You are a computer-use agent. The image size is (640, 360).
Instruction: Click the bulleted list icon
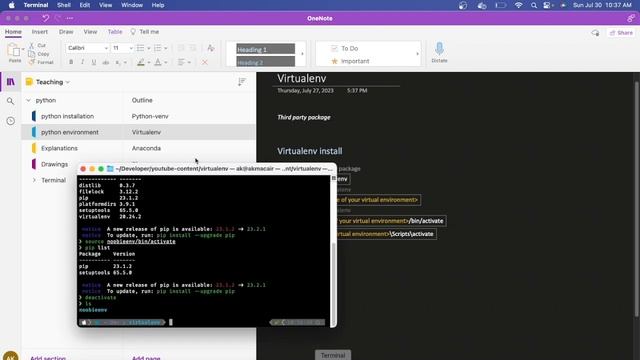point(140,48)
